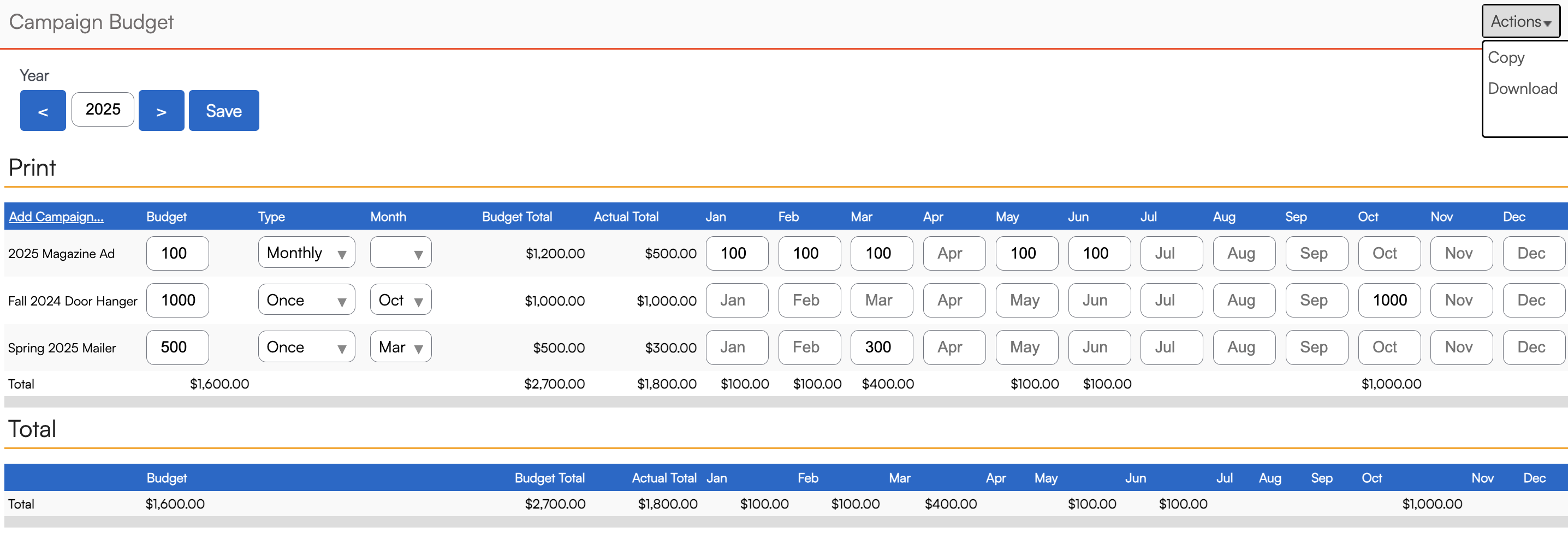
Task: Open Type dropdown for Spring 2025 Mailer
Action: click(307, 347)
